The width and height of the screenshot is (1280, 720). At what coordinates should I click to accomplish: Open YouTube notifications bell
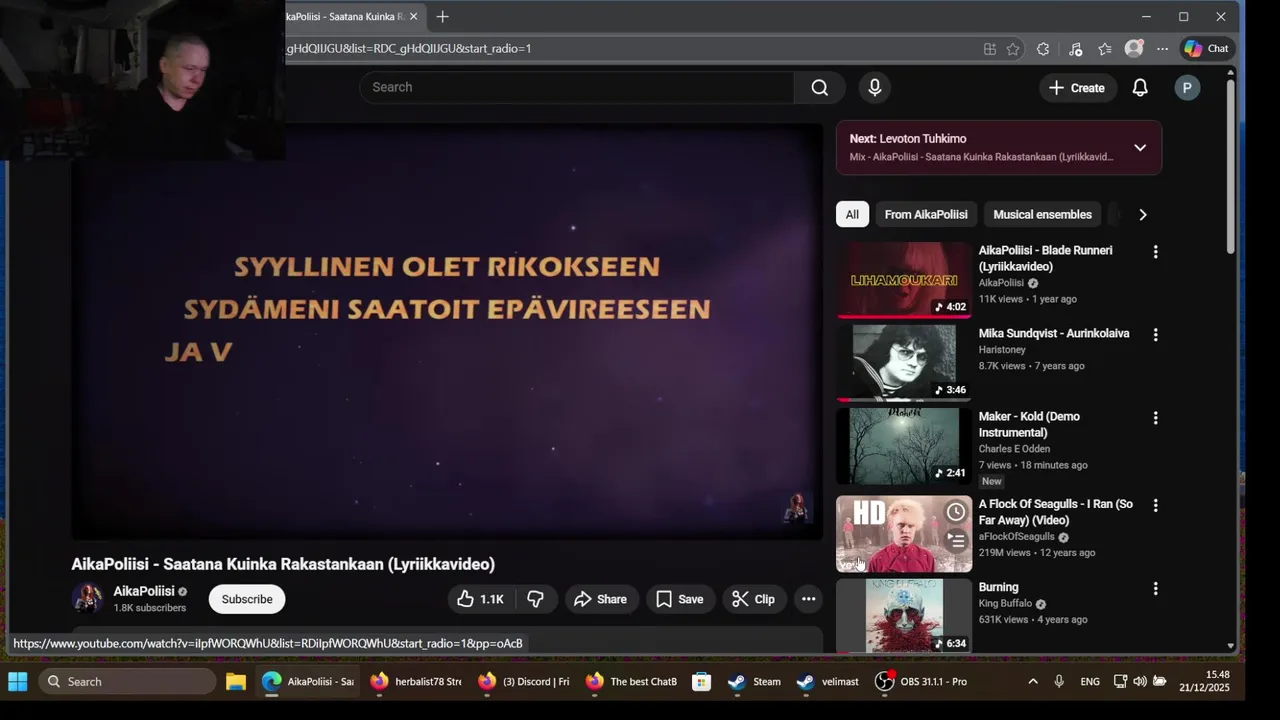1140,88
